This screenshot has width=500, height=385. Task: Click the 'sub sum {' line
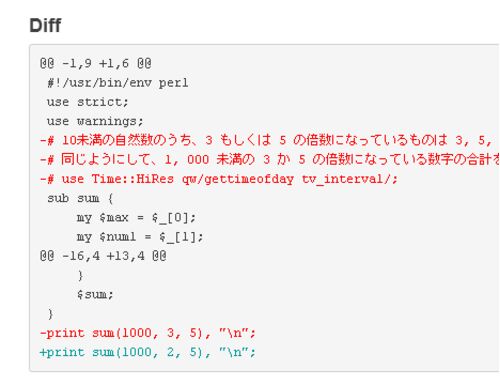tap(80, 198)
